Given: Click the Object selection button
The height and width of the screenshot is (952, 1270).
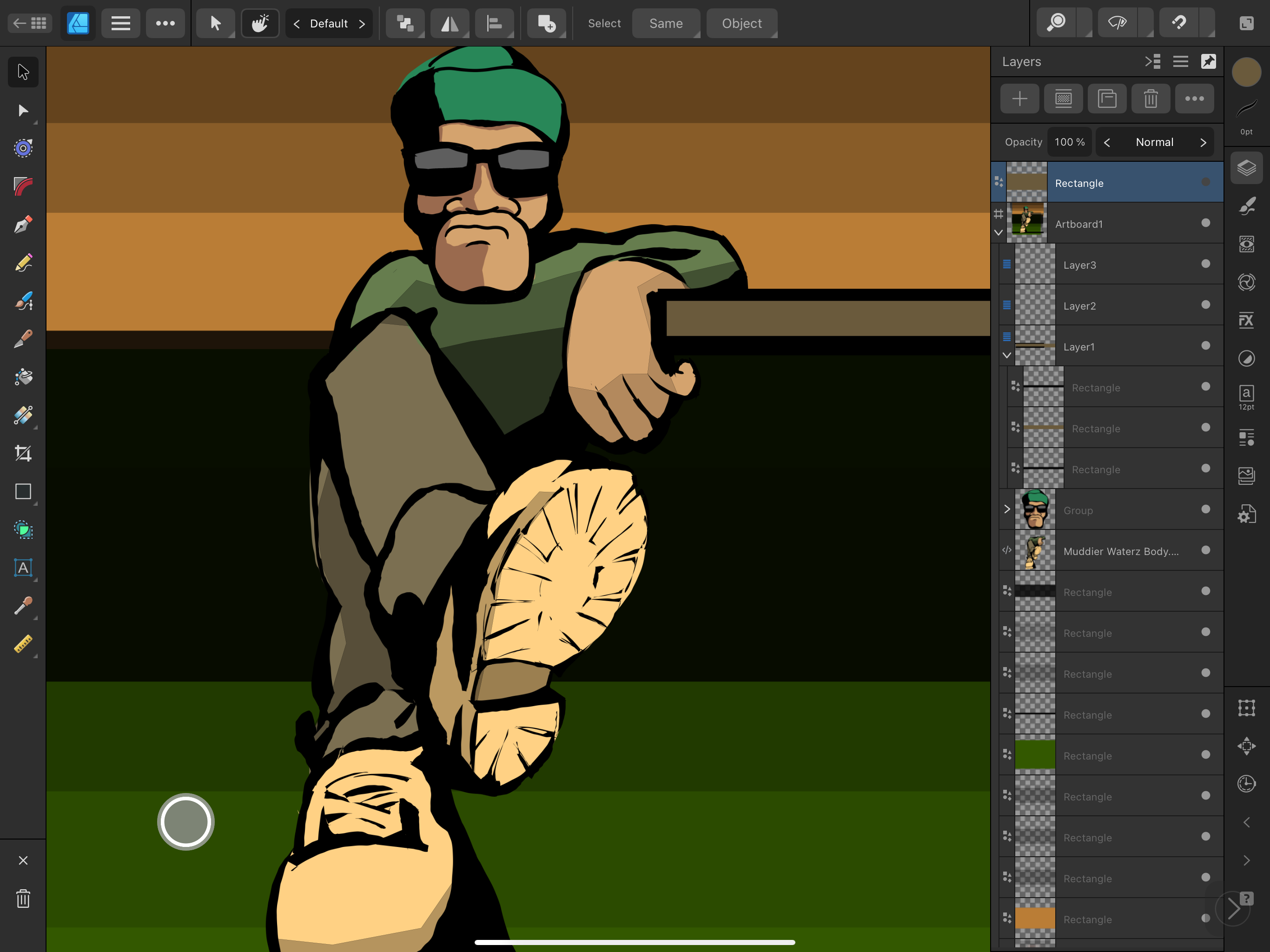Looking at the screenshot, I should tap(741, 24).
